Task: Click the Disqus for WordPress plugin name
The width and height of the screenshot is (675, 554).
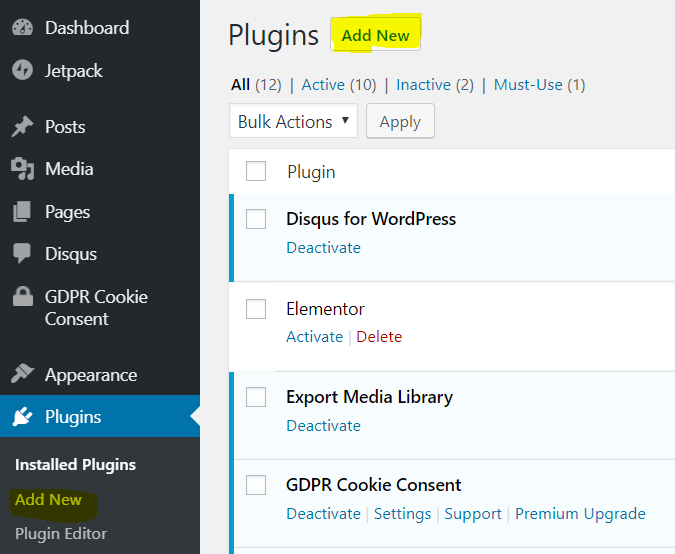Action: pyautogui.click(x=371, y=219)
